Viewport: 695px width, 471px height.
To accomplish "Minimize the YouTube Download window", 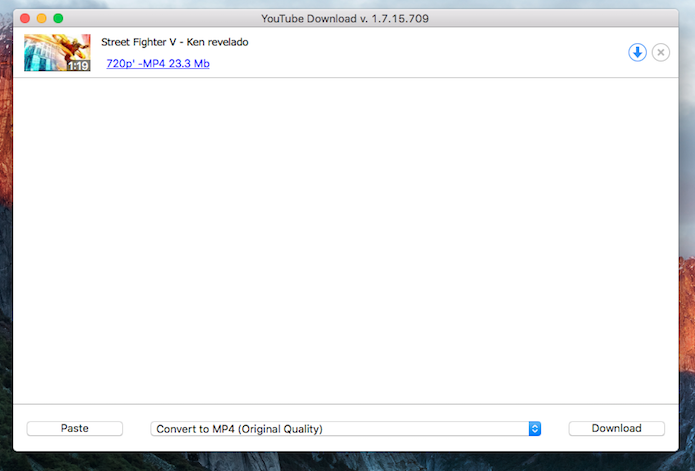I will (42, 18).
